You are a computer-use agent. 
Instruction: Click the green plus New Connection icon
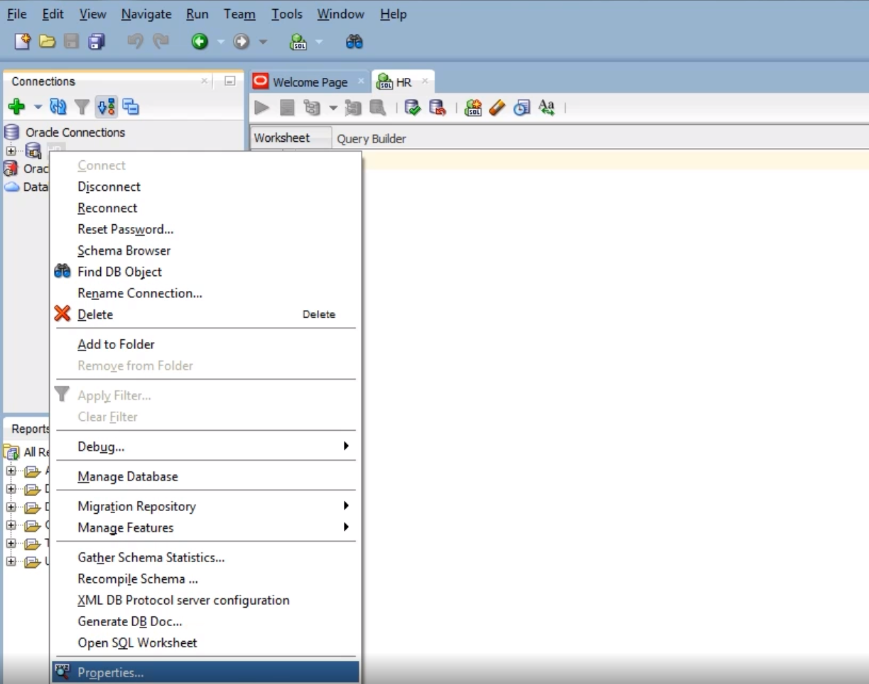[x=16, y=107]
